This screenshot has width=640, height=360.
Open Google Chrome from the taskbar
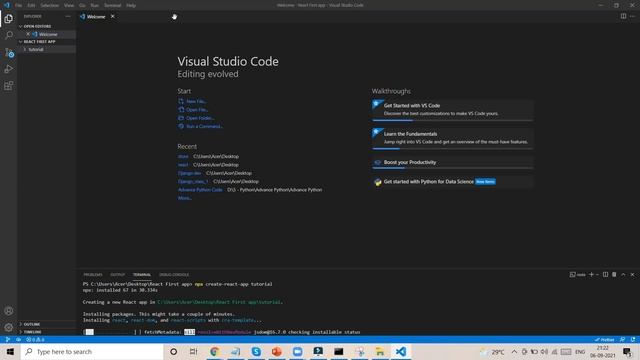(x=214, y=351)
